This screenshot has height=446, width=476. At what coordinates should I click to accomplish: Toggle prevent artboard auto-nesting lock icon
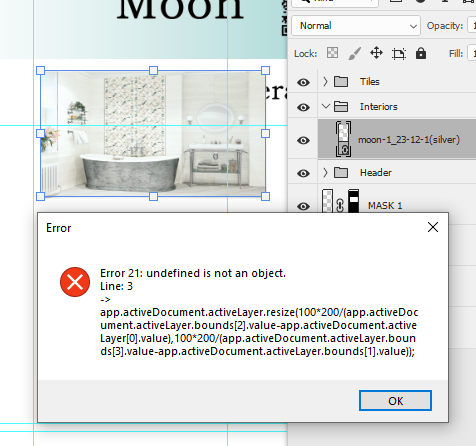(399, 53)
